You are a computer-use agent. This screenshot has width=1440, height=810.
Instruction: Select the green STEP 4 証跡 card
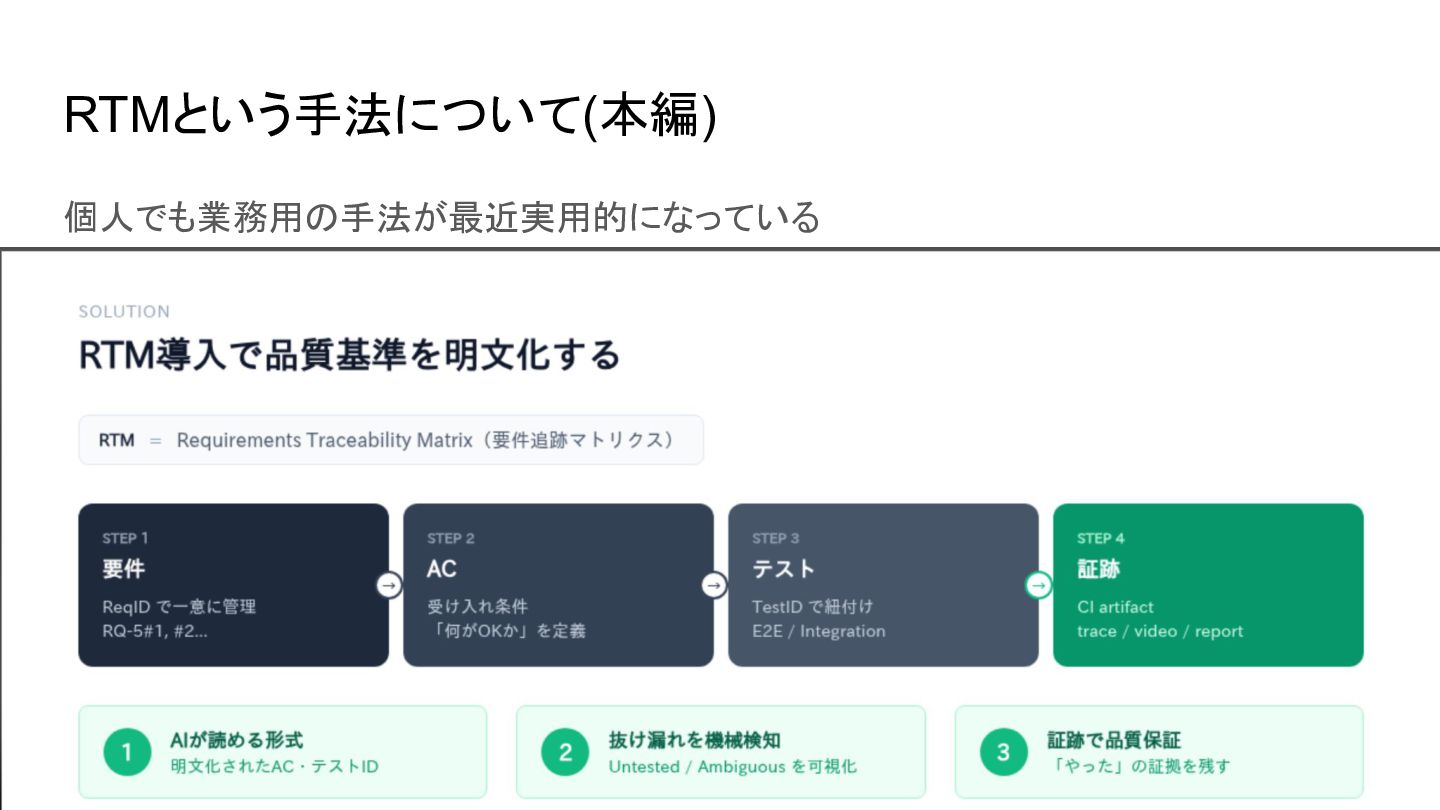click(1208, 585)
